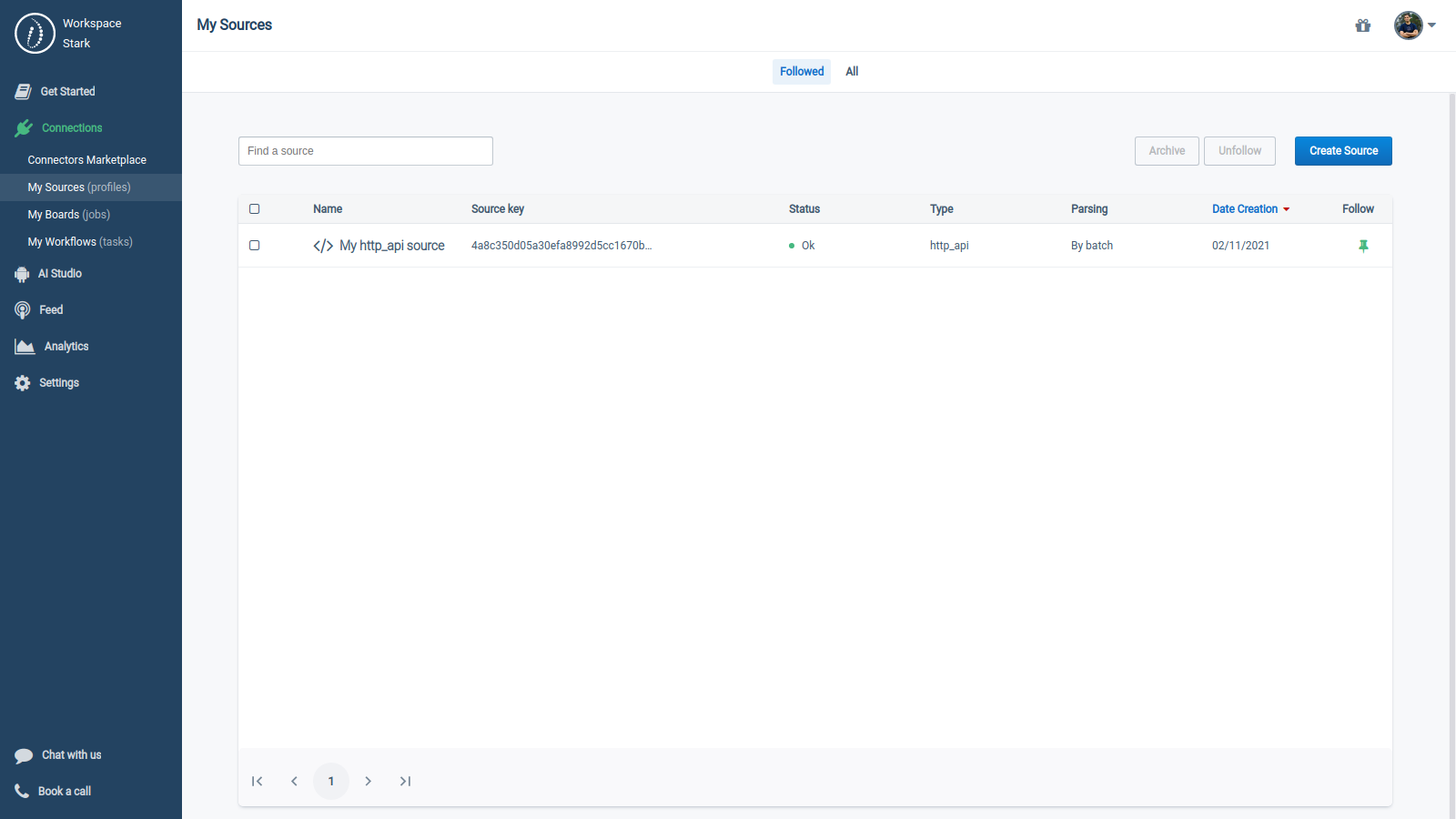
Task: Click the http_api type cell
Action: (949, 246)
